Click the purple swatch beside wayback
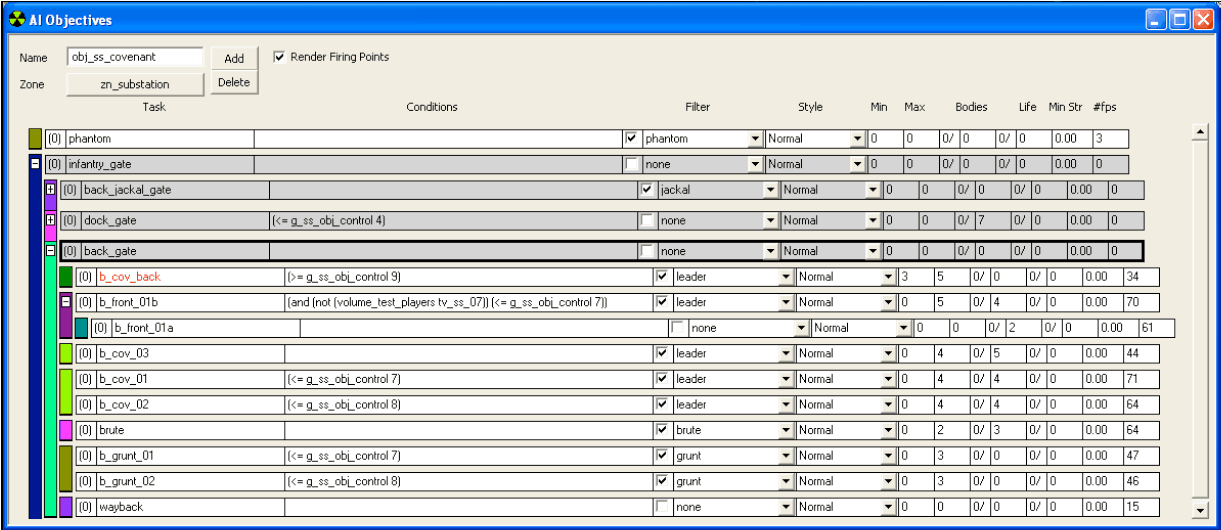This screenshot has height=530, width=1221. 67,507
